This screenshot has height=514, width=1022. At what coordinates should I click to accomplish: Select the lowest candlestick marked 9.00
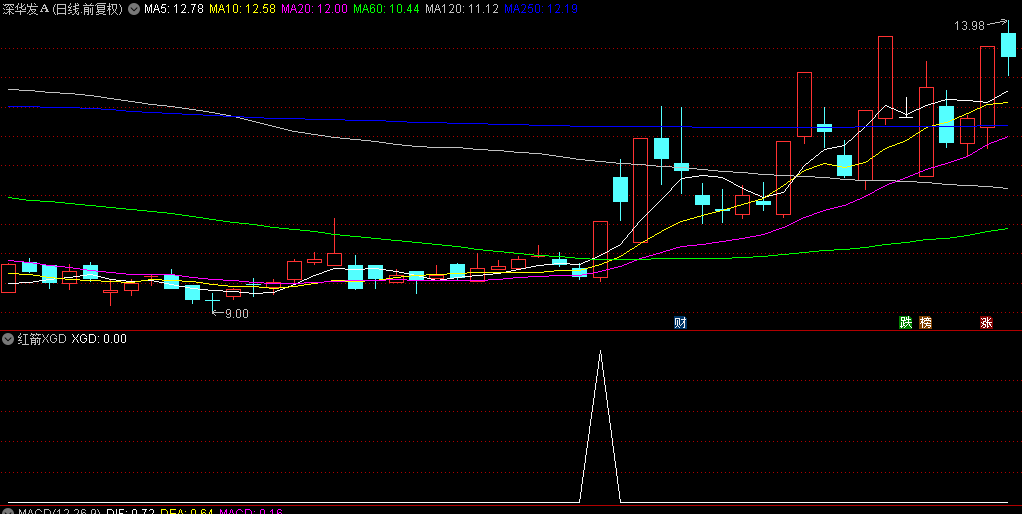point(212,302)
